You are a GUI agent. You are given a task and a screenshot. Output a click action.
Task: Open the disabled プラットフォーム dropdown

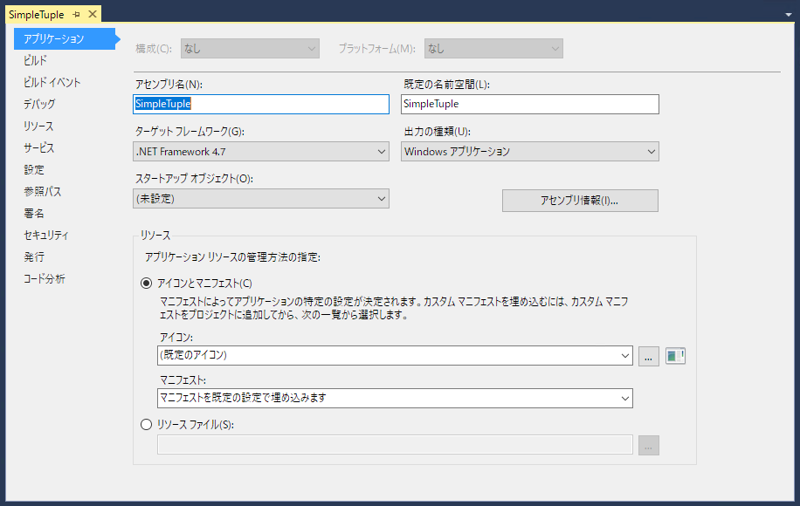point(493,48)
